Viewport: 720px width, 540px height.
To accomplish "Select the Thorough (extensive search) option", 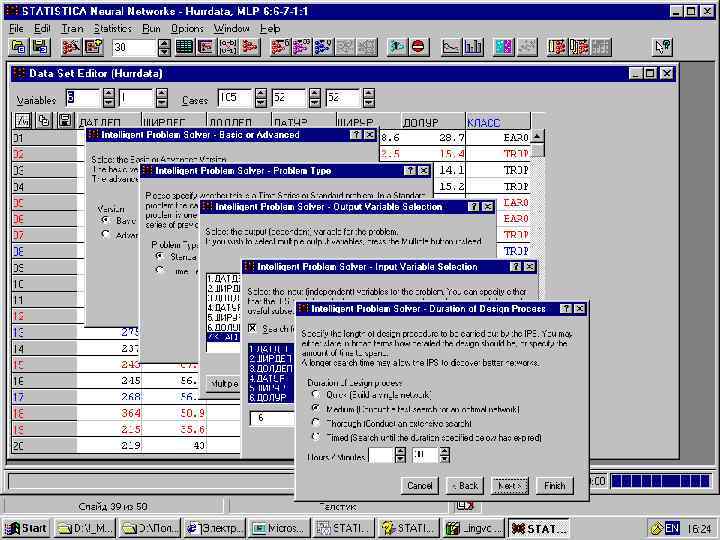I will tap(315, 422).
